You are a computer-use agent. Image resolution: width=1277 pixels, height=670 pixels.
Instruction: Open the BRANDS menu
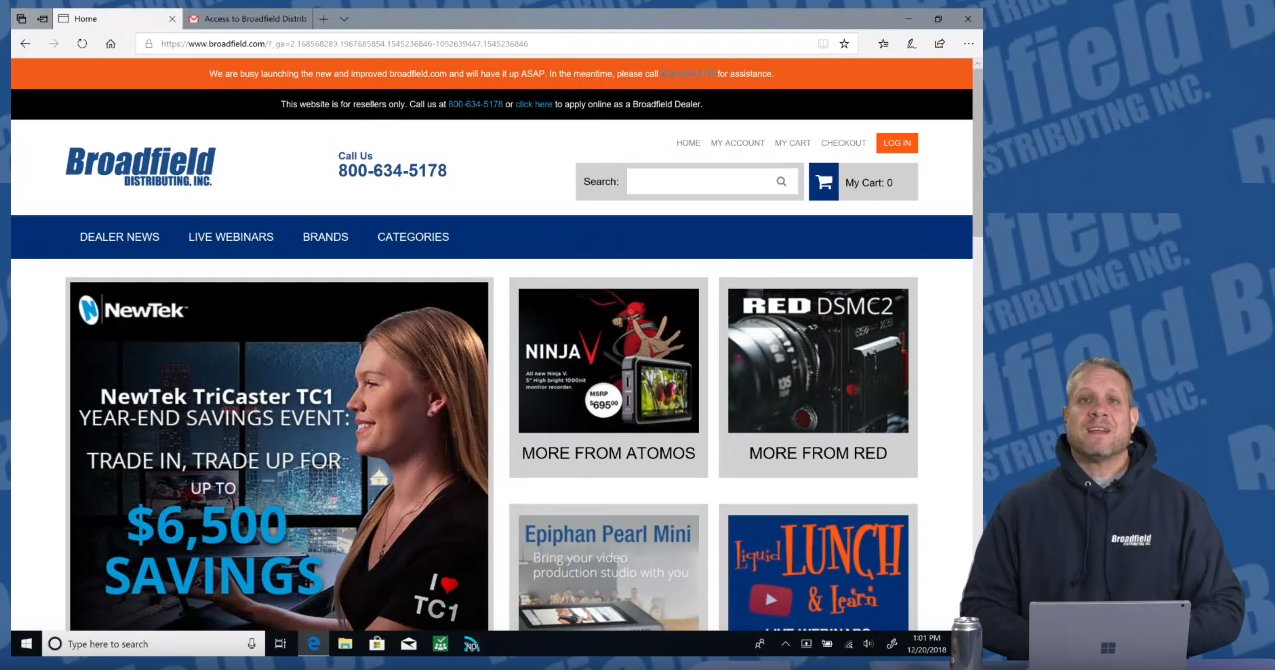pyautogui.click(x=326, y=237)
